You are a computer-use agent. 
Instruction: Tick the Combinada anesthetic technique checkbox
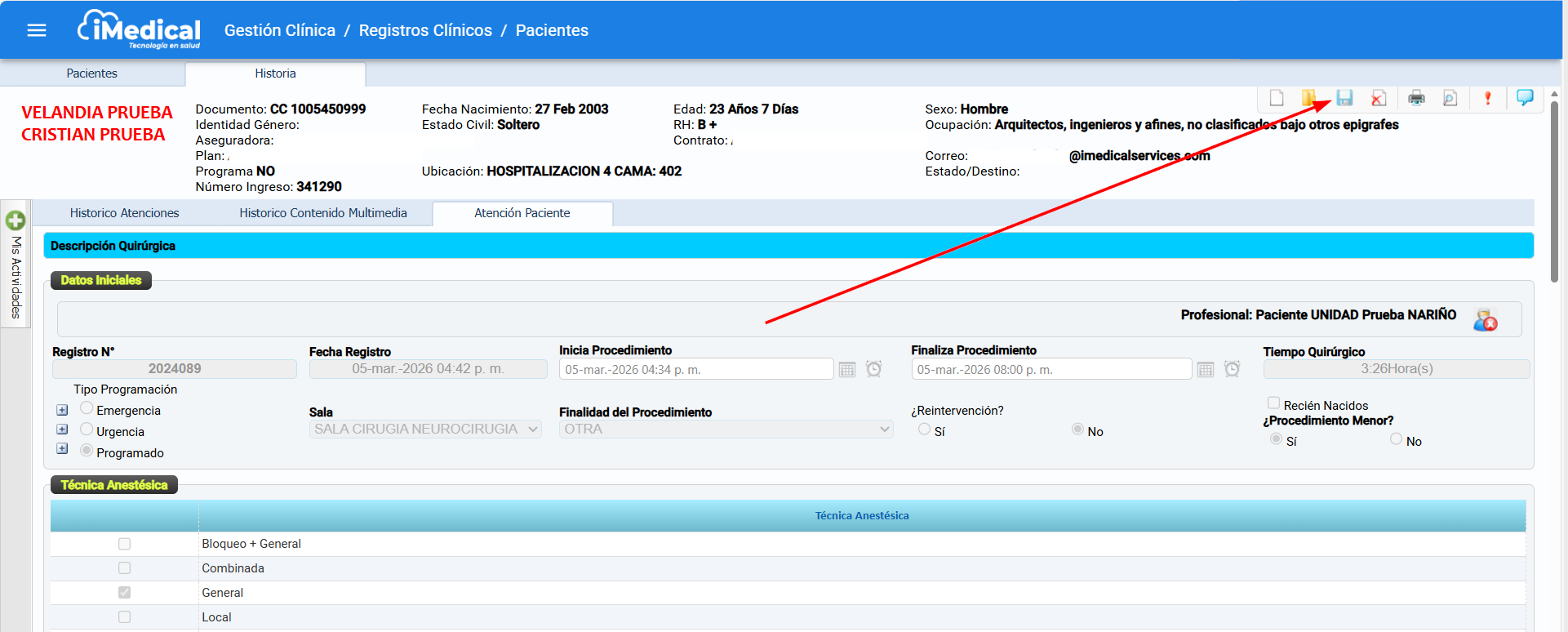click(x=124, y=568)
